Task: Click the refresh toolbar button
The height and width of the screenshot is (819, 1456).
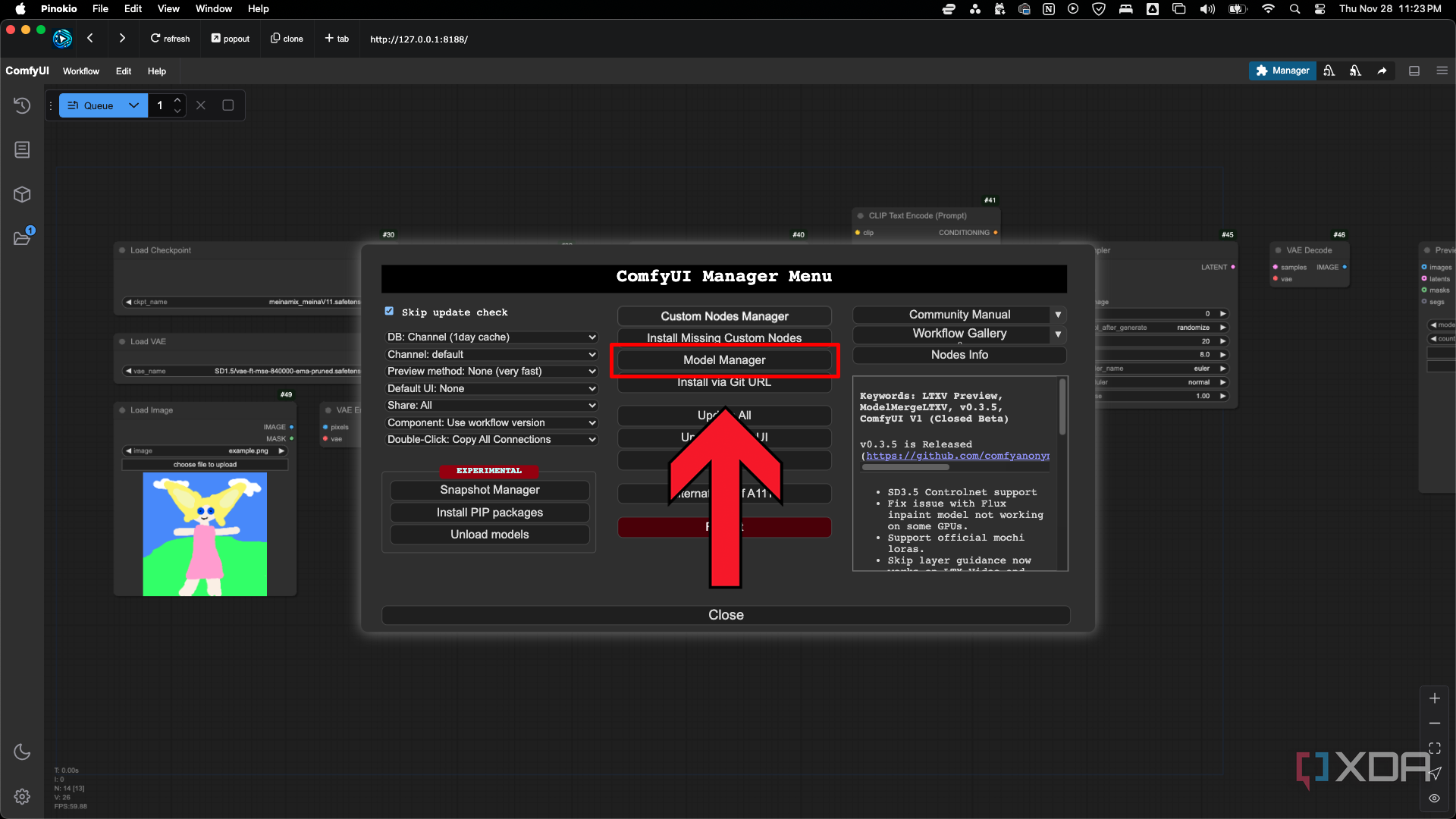Action: (x=170, y=39)
